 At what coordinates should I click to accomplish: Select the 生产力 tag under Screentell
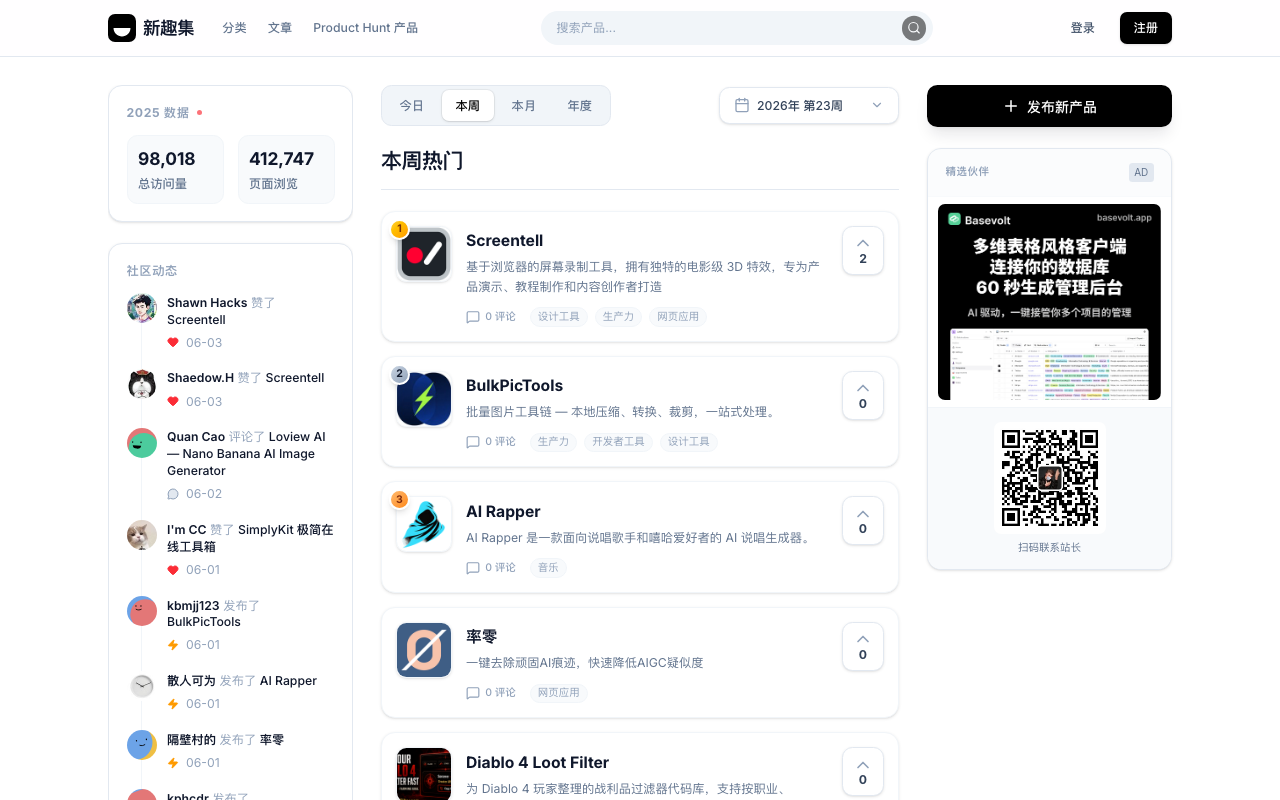(x=618, y=317)
